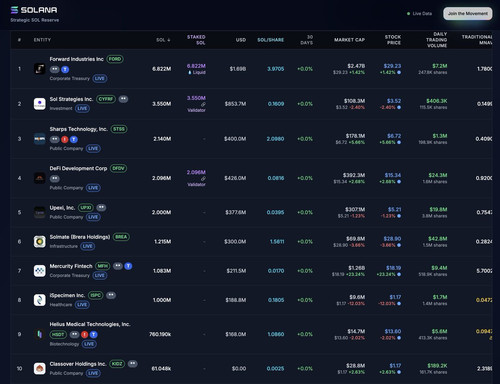Open the Forward Industries Inc company logo
500x384 pixels.
40,69
